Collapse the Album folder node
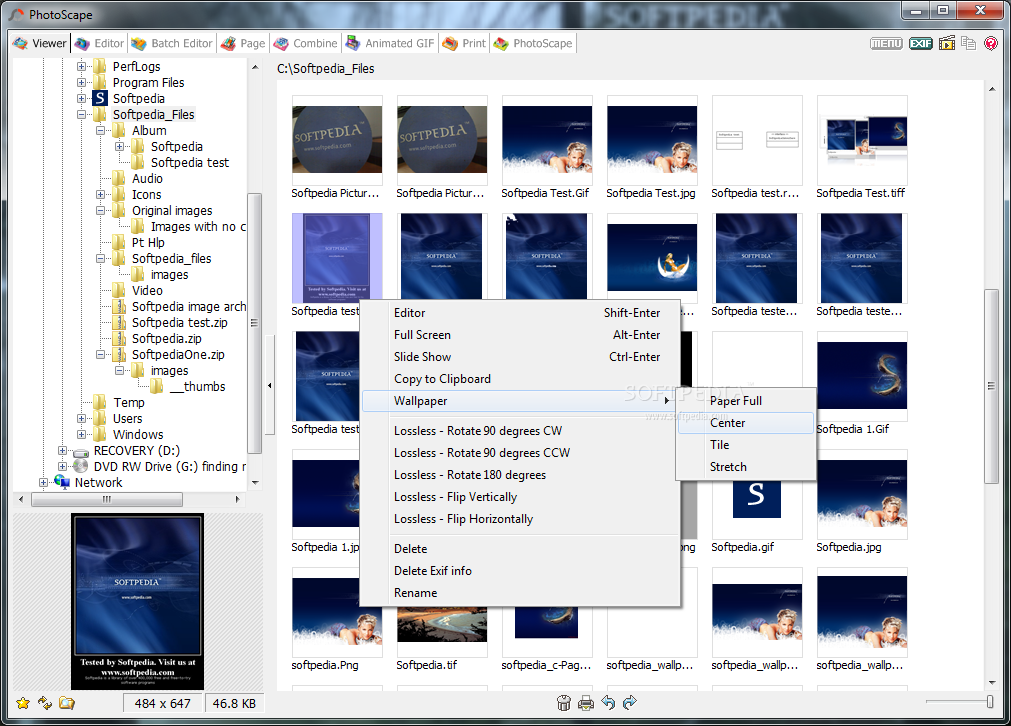Image resolution: width=1011 pixels, height=726 pixels. coord(101,130)
